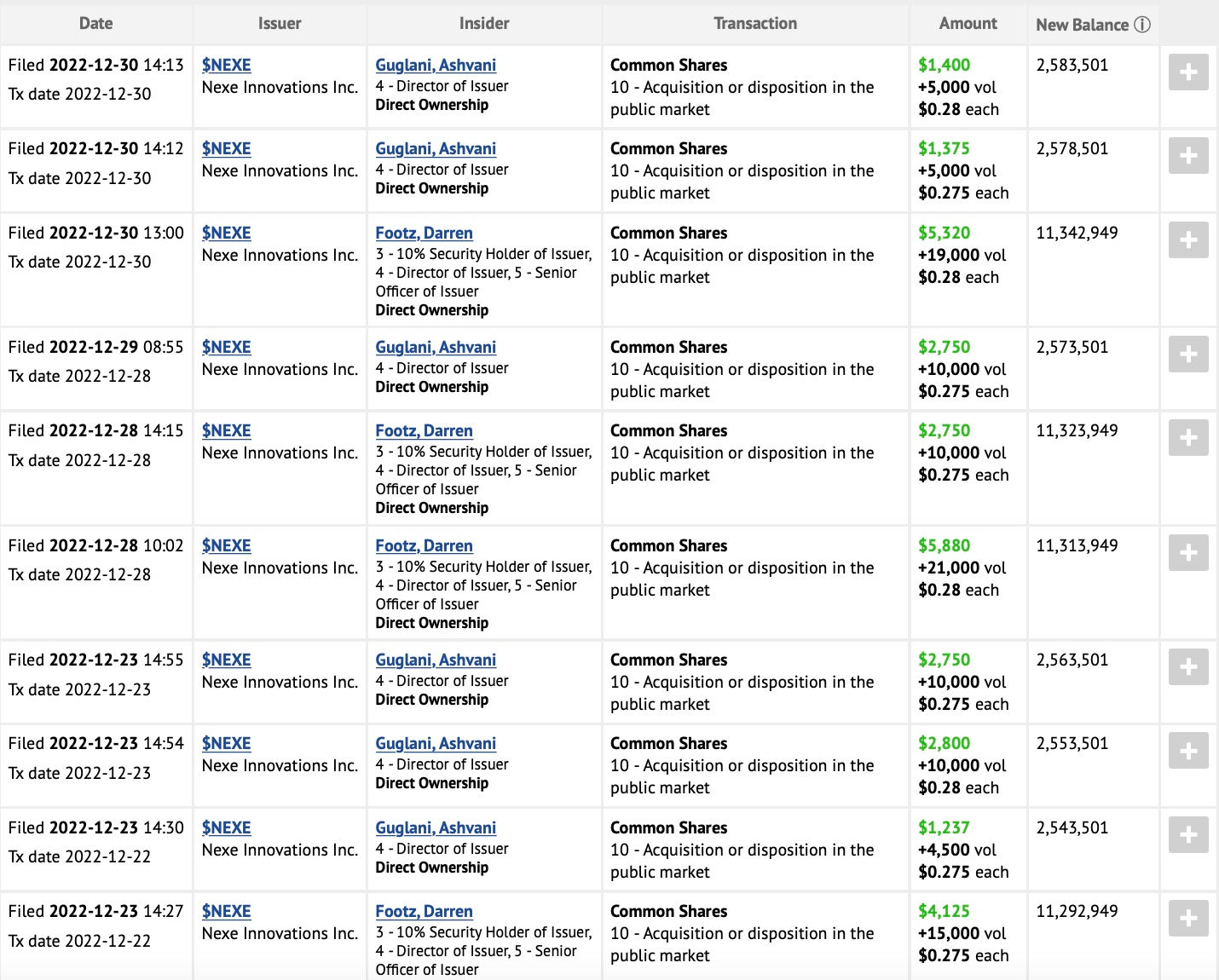The image size is (1219, 980).
Task: Select the $2,800 amount value
Action: click(944, 743)
